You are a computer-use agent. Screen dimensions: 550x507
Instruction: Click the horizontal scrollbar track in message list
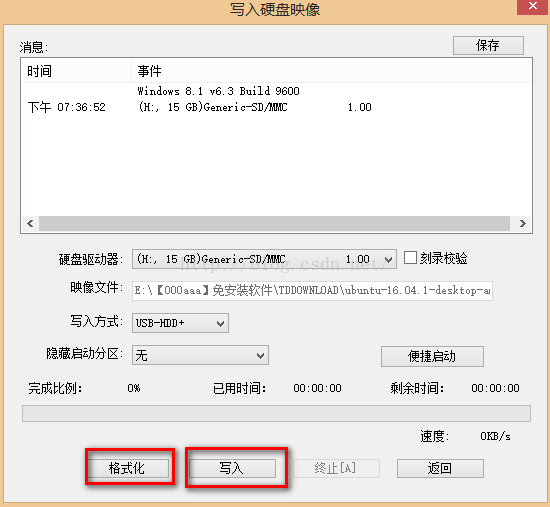pyautogui.click(x=274, y=224)
